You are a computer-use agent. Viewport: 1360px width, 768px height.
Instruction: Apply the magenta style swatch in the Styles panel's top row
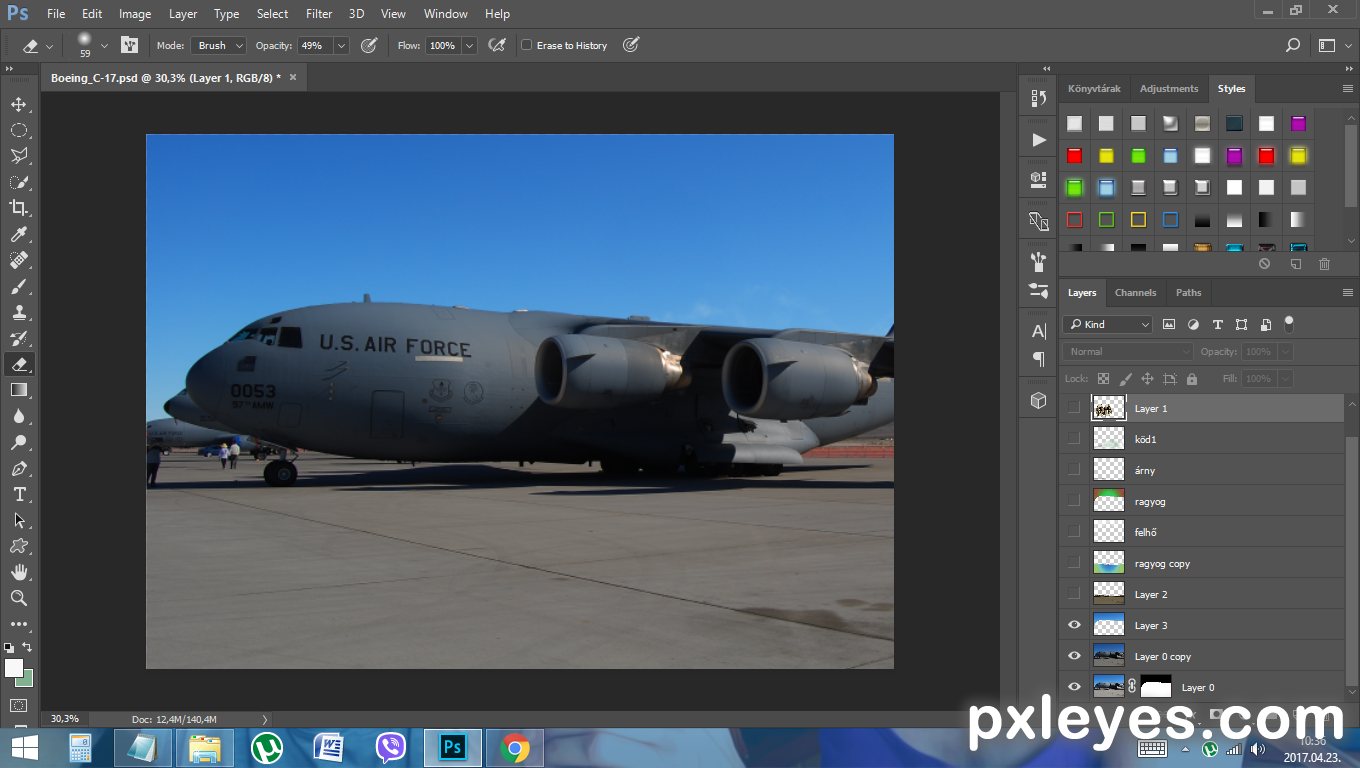1298,124
